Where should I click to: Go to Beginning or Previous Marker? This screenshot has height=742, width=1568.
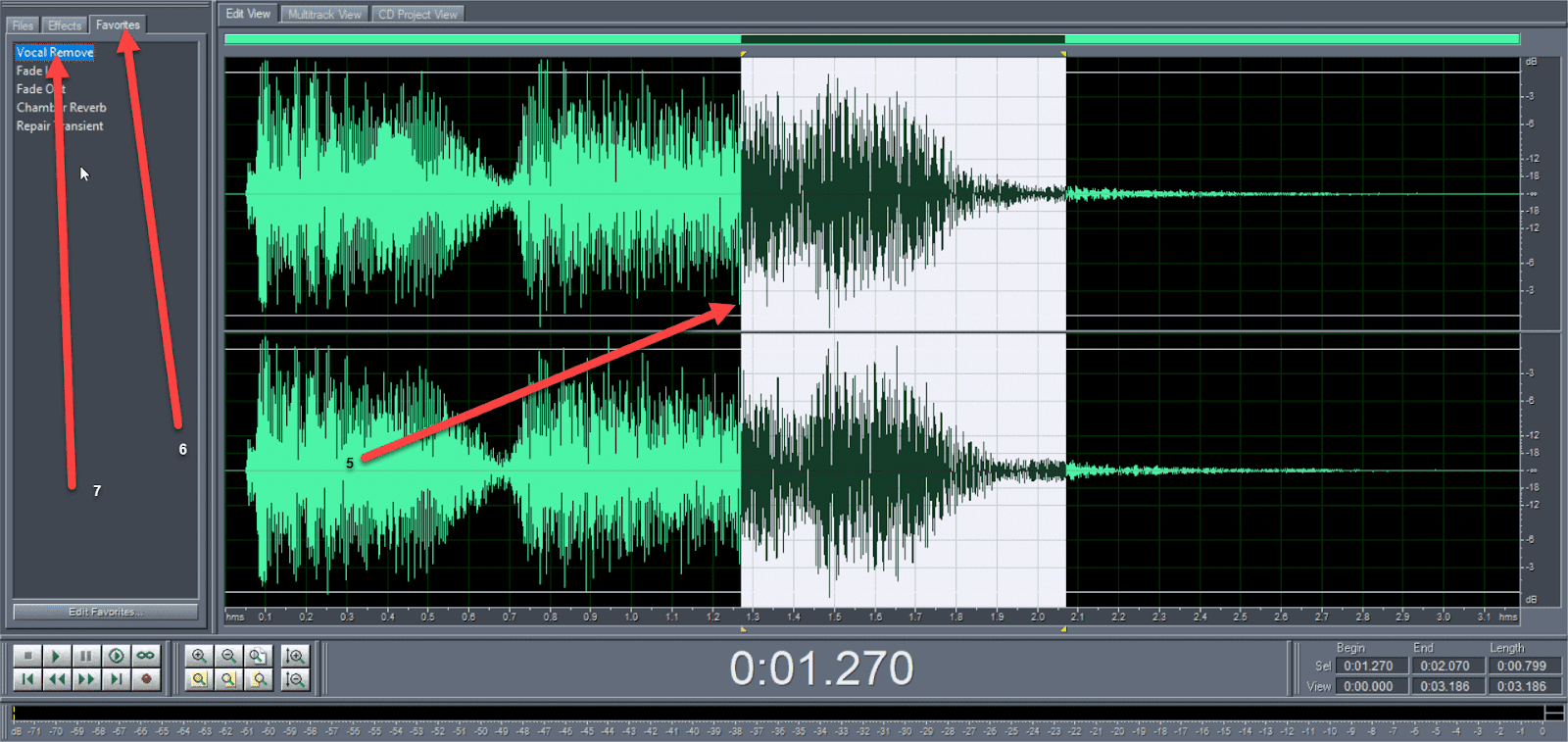27,679
